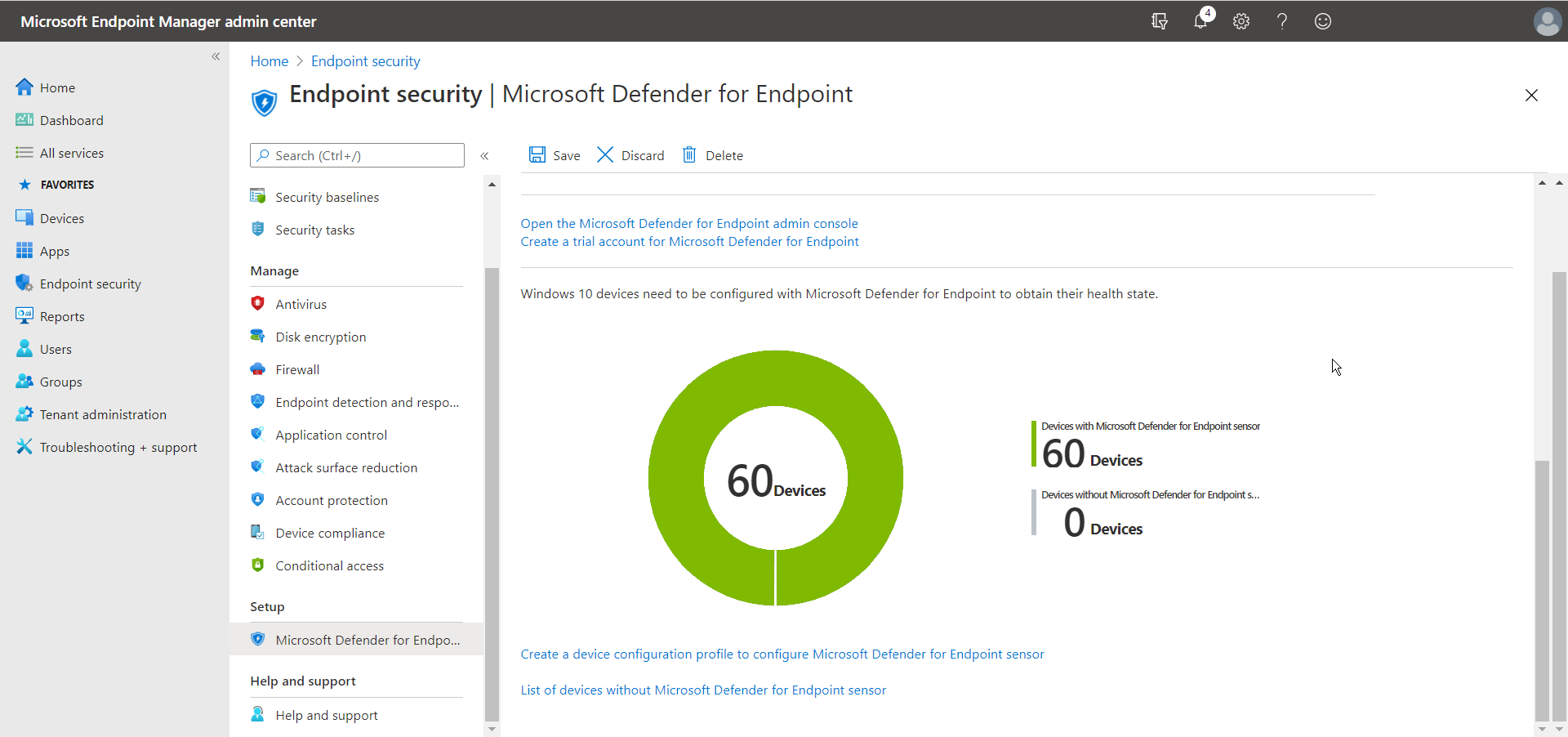The image size is (1568, 737).
Task: Focus the Search (Ctrl+/) field
Action: coord(357,155)
